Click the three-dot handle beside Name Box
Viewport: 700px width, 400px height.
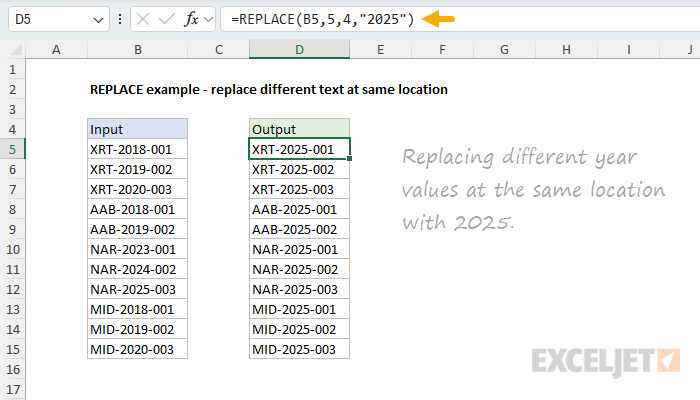[x=120, y=19]
